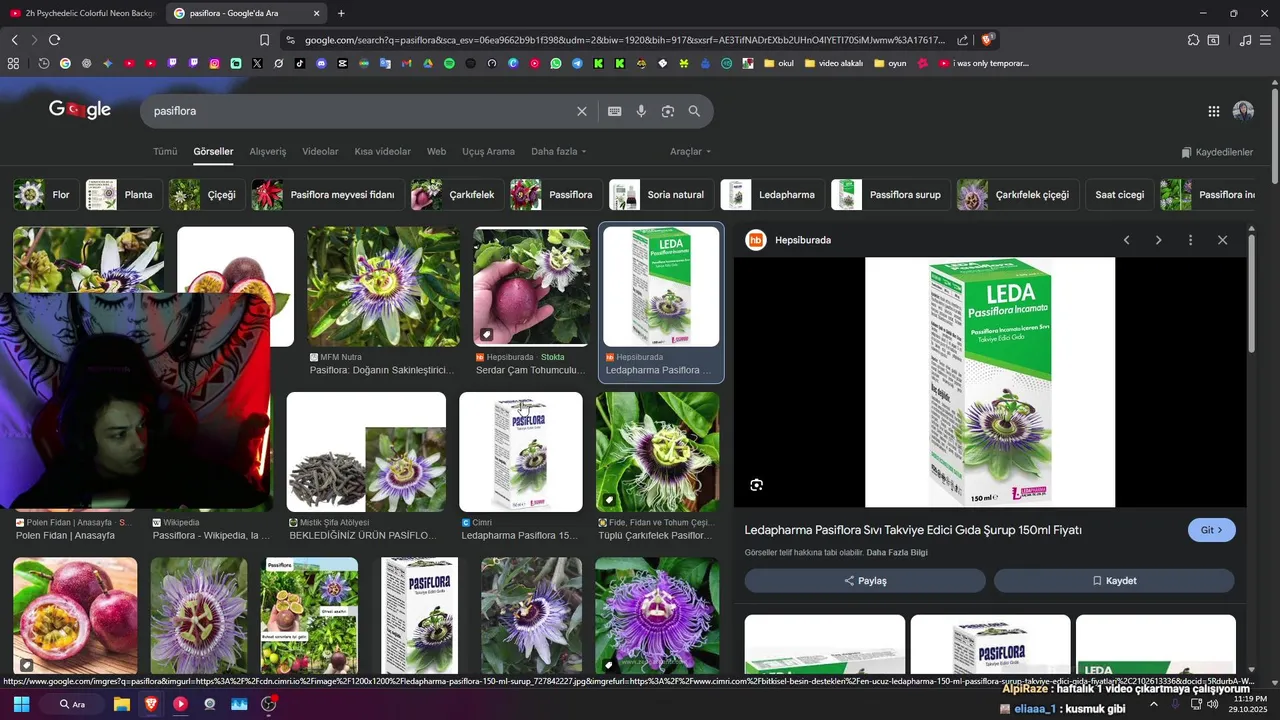
Task: Open the "oyun" bookmarks folder
Action: coord(890,63)
